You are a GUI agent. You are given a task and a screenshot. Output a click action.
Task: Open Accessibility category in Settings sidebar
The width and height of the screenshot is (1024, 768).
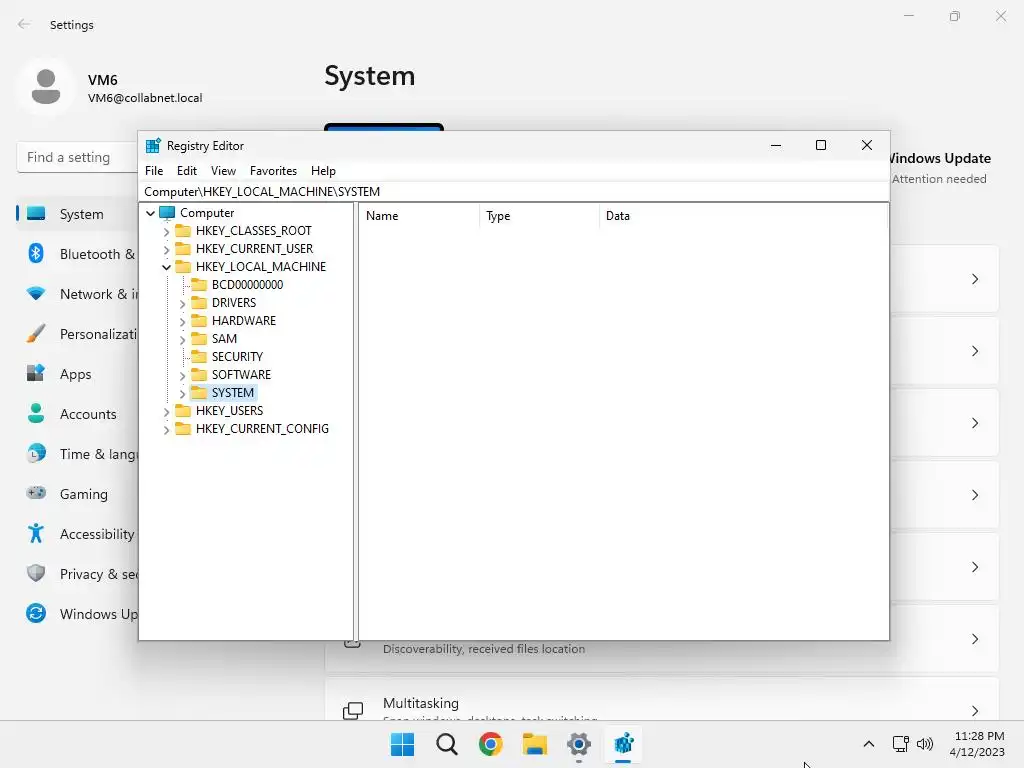[77, 534]
